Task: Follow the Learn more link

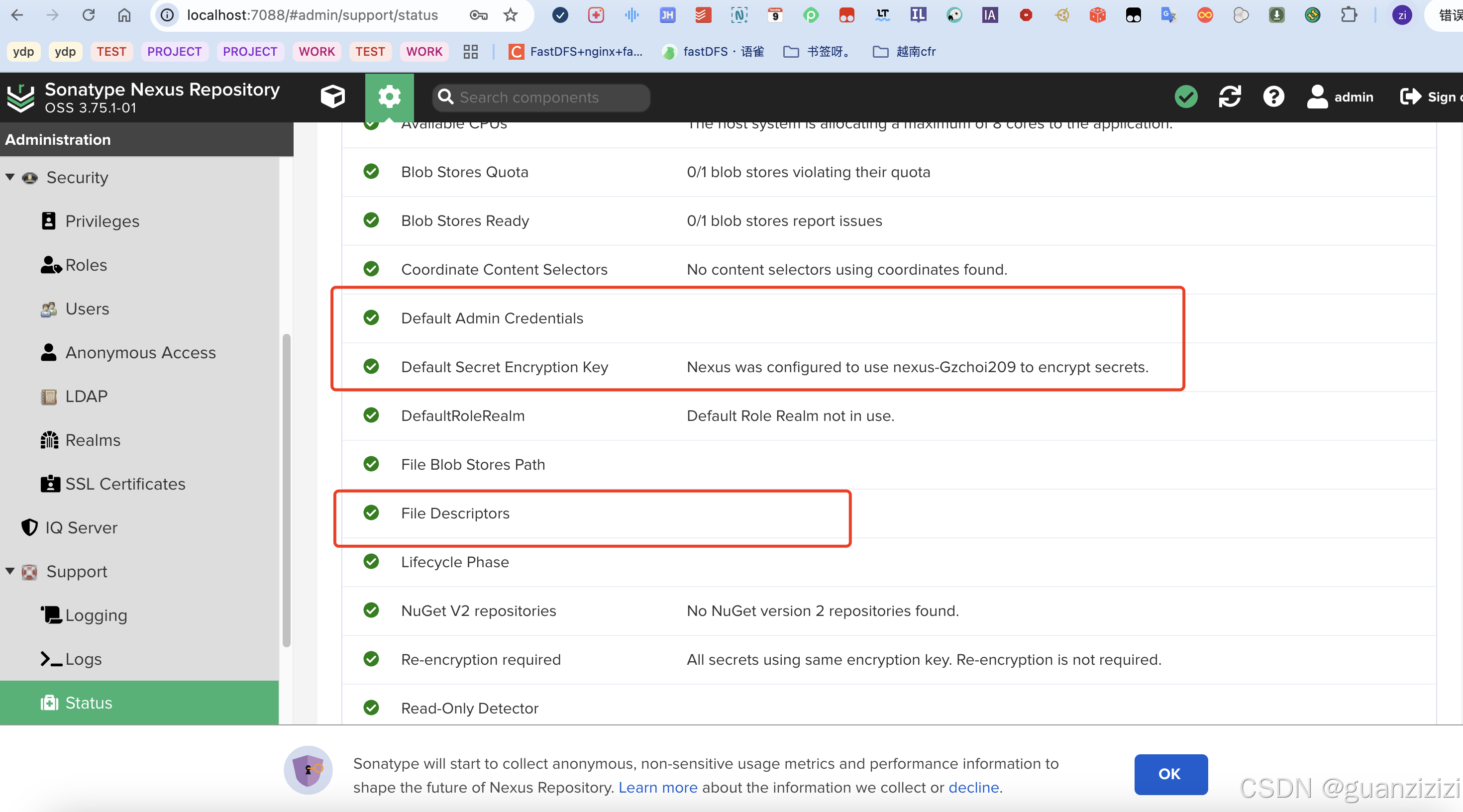Action: tap(658, 787)
